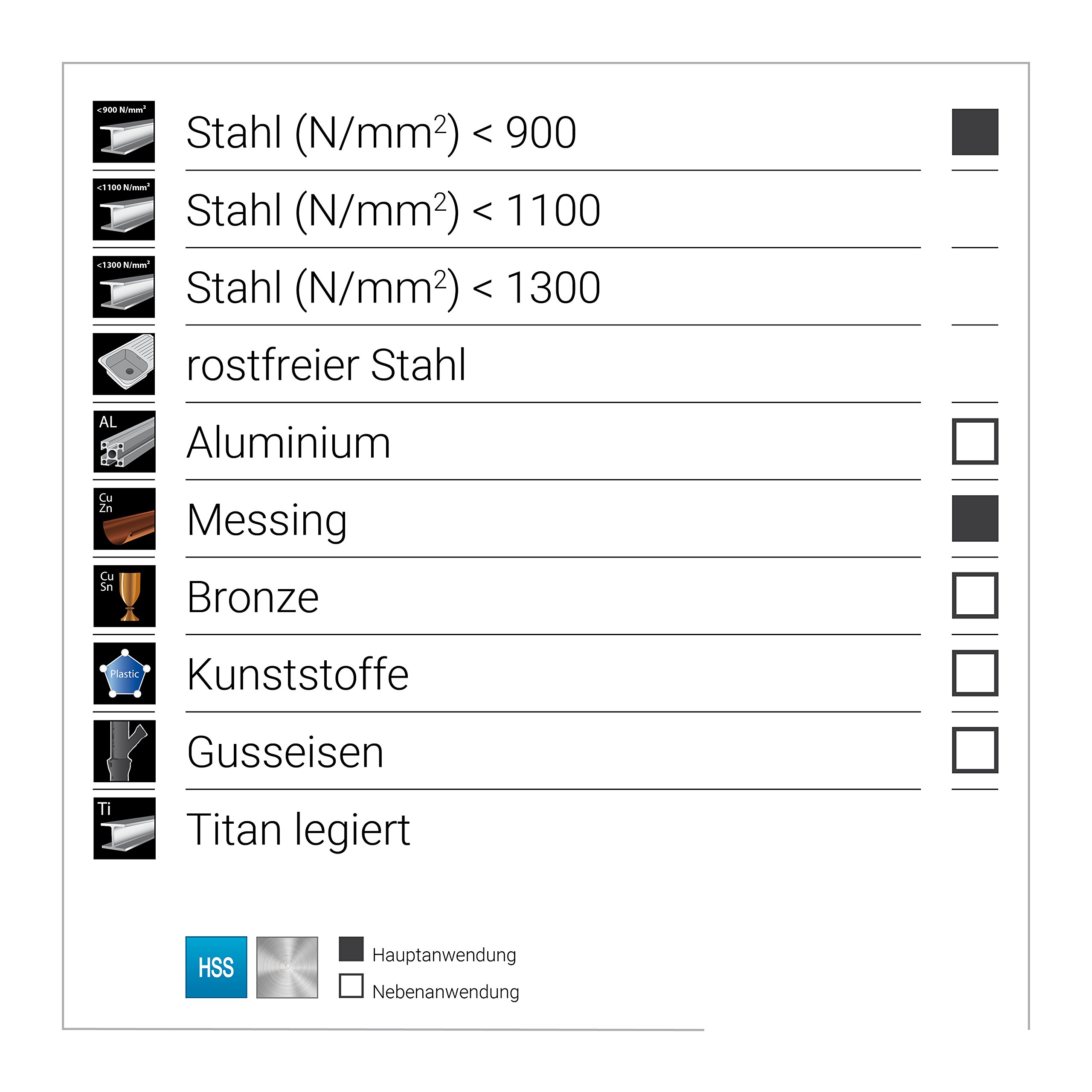Screen dimensions: 1092x1092
Task: Click the AL aluminium profile icon
Action: click(125, 441)
